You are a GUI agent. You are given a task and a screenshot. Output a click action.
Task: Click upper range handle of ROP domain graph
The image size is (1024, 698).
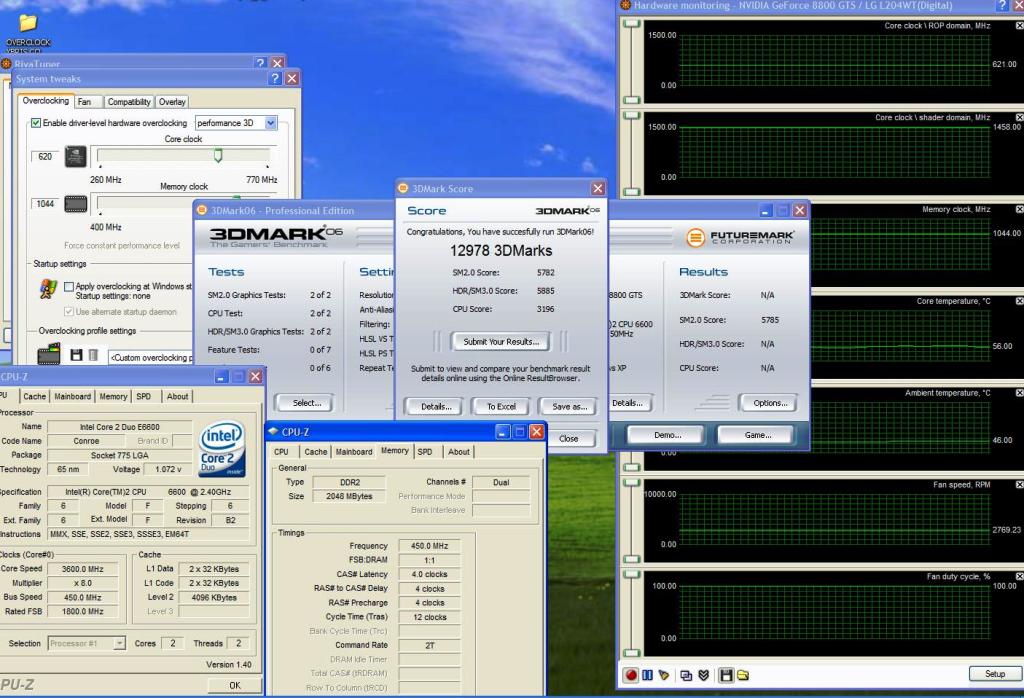[x=631, y=24]
